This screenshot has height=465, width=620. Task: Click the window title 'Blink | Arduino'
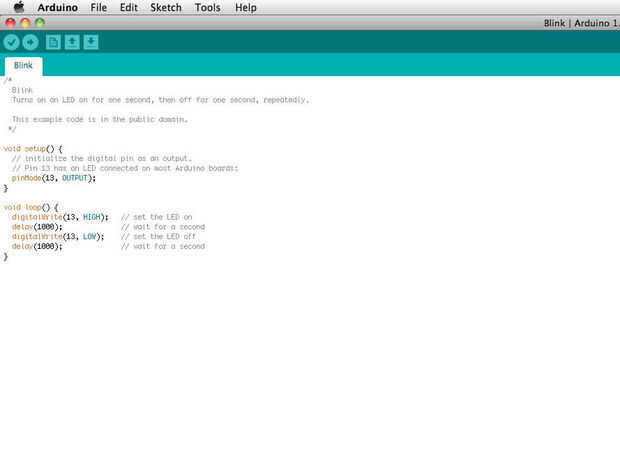[581, 23]
